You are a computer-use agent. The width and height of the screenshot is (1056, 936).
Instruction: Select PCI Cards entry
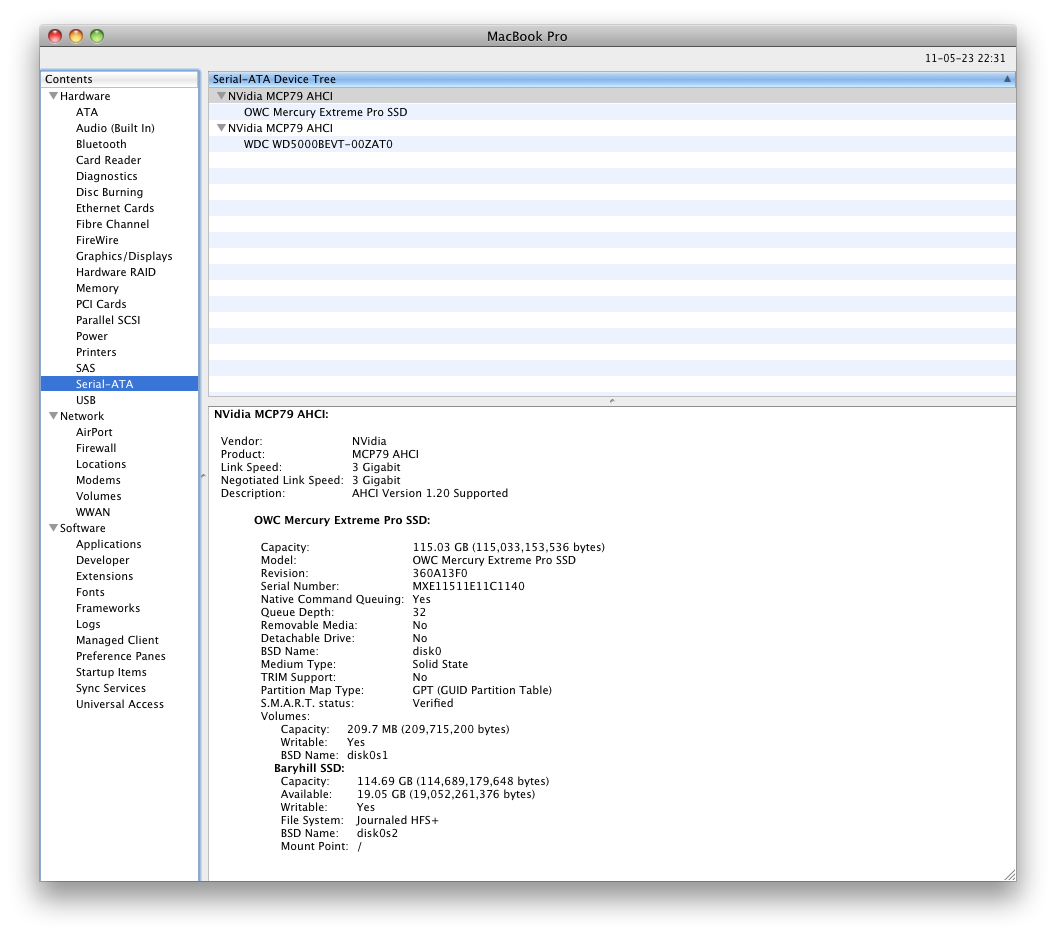[101, 304]
